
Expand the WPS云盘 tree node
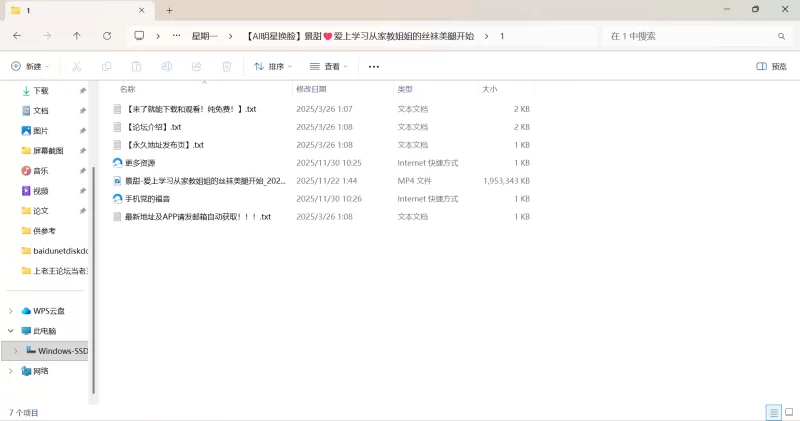tap(11, 311)
